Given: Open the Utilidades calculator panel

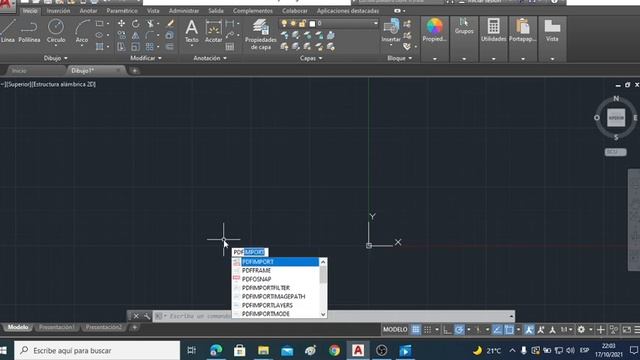Looking at the screenshot, I should click(493, 30).
